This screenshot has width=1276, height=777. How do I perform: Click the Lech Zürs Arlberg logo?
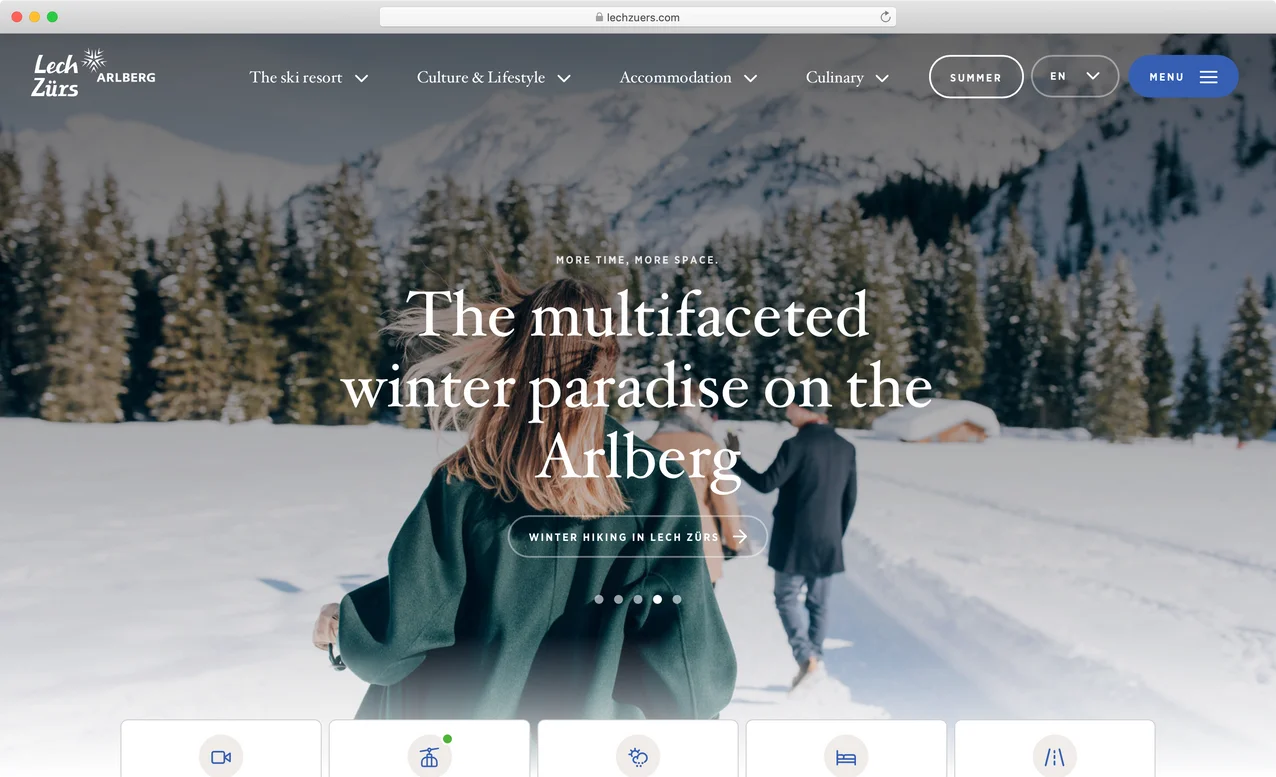click(x=93, y=74)
